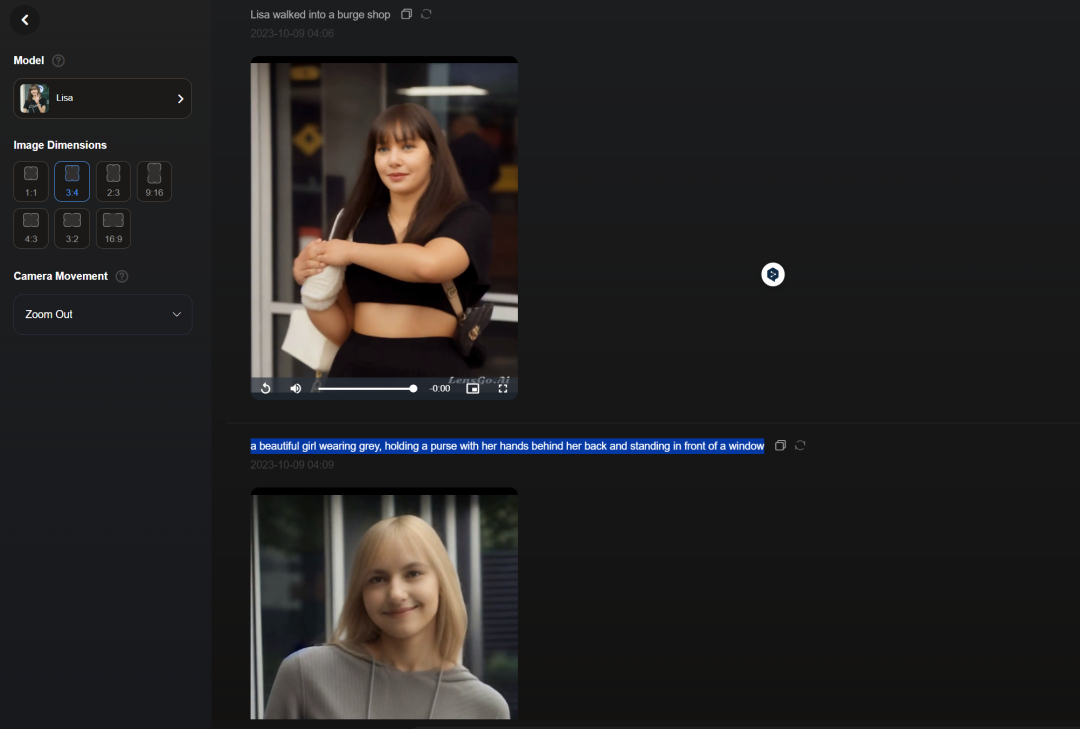Click the 2023-10-09 04:09 timestamp

point(292,465)
